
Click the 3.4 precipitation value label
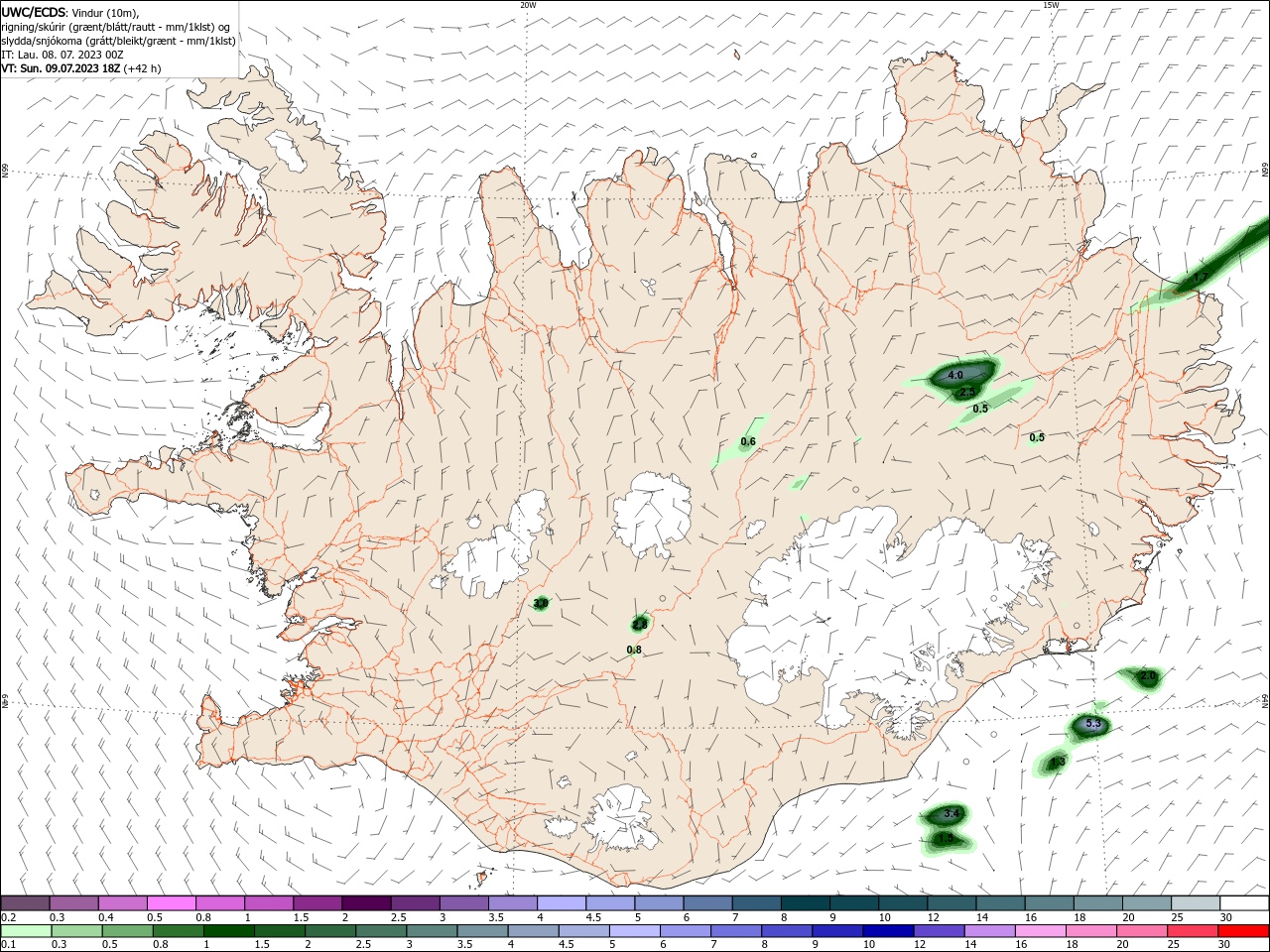pos(952,814)
